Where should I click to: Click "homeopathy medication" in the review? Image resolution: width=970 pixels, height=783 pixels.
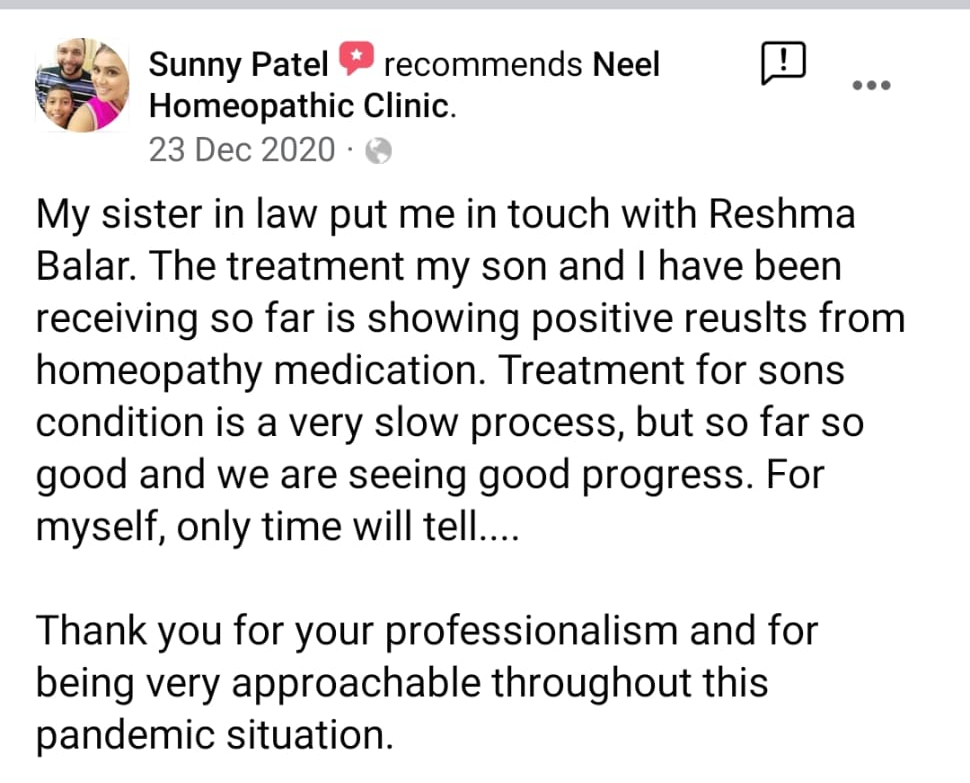pos(263,370)
